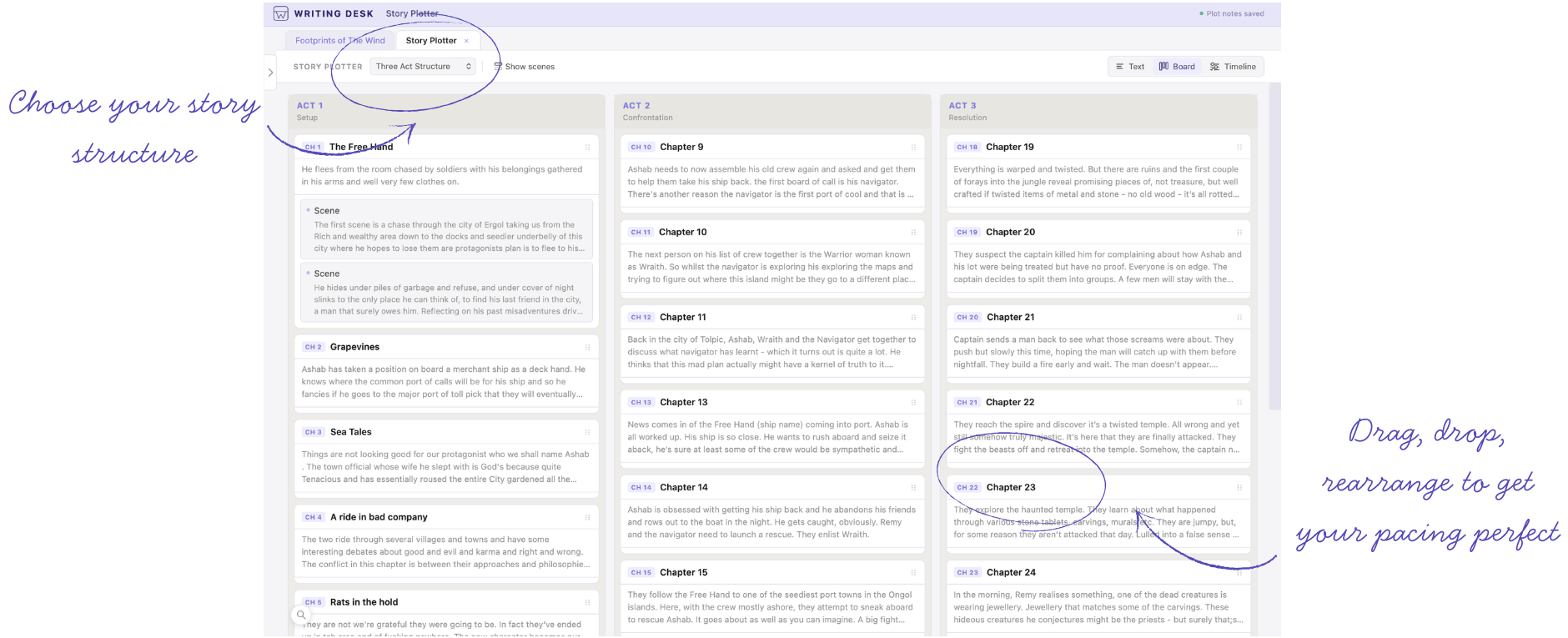Click the Chapter 10 title
This screenshot has width=1568, height=638.
(x=683, y=232)
